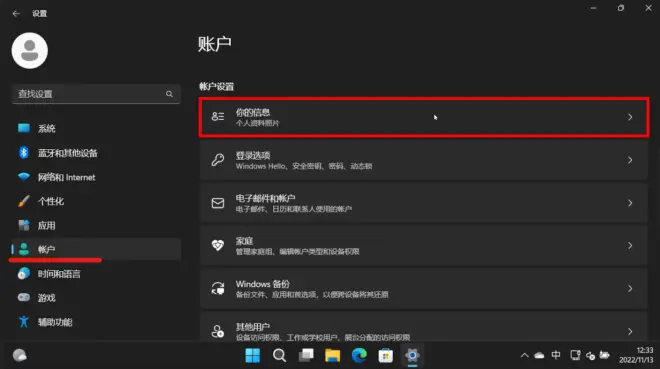This screenshot has width=660, height=369.
Task: Click the magnifier icon in the search box
Action: coord(169,94)
